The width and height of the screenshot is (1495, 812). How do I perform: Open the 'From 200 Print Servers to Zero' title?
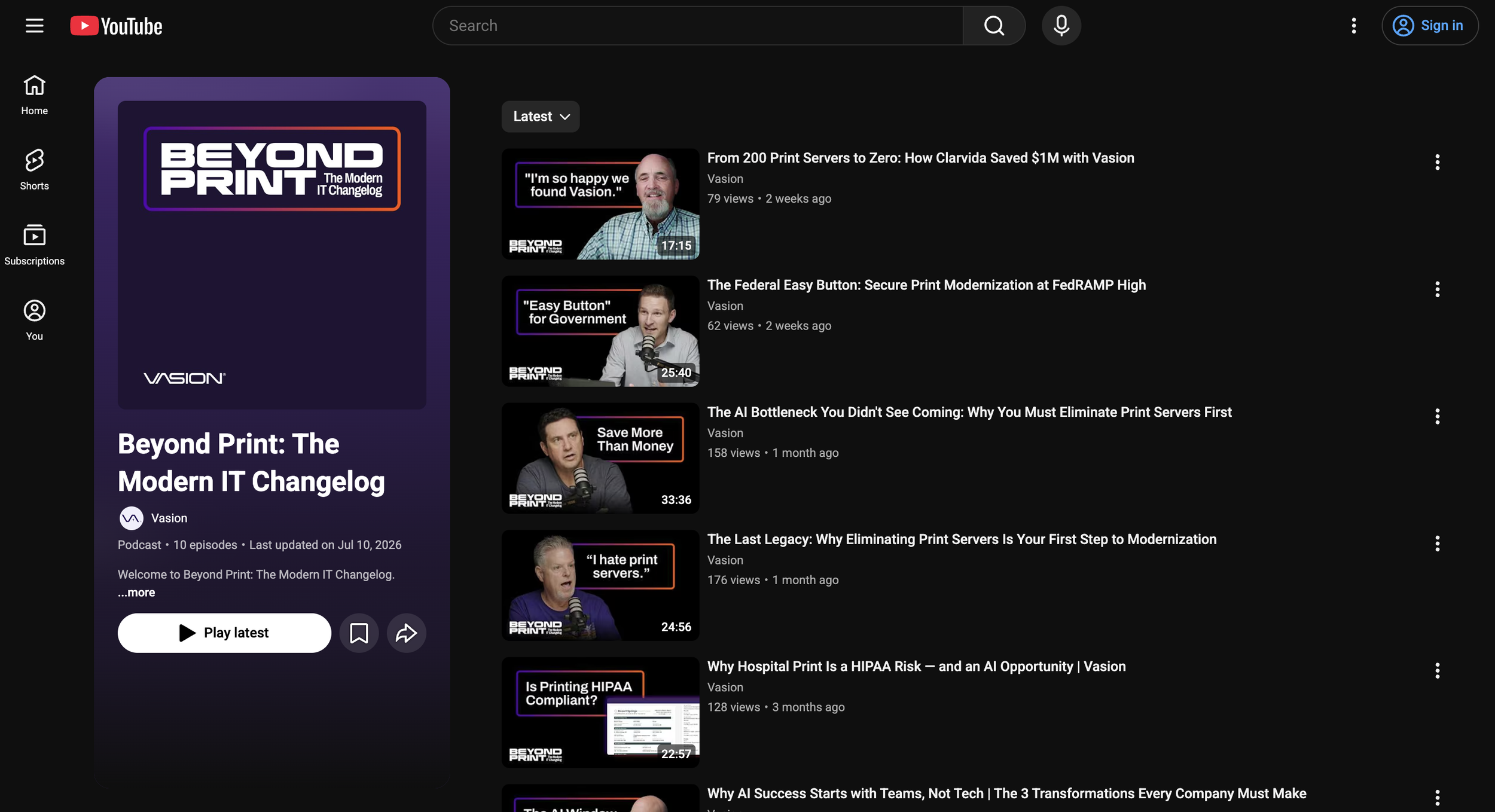click(x=921, y=158)
